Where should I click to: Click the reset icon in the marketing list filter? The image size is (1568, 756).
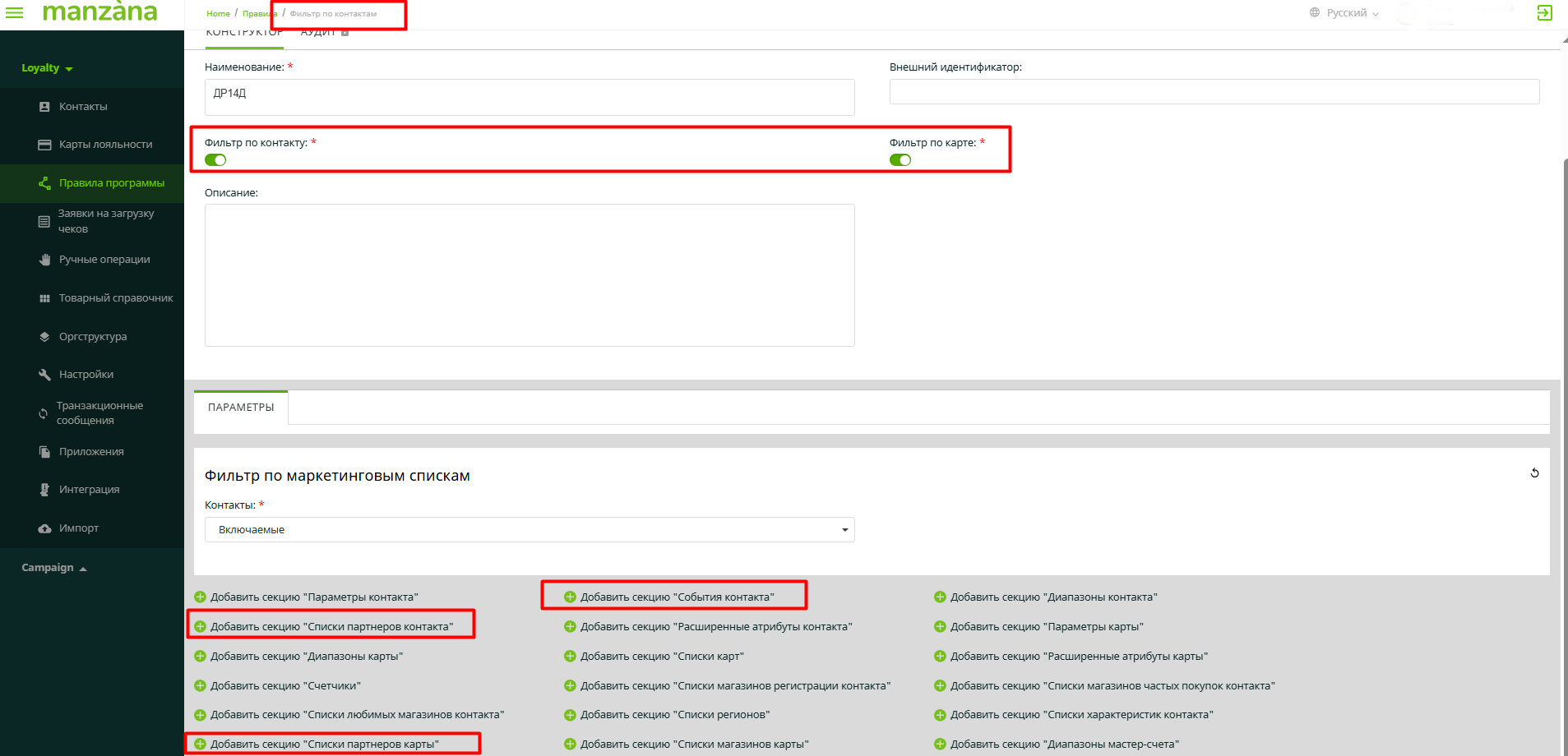pyautogui.click(x=1534, y=473)
